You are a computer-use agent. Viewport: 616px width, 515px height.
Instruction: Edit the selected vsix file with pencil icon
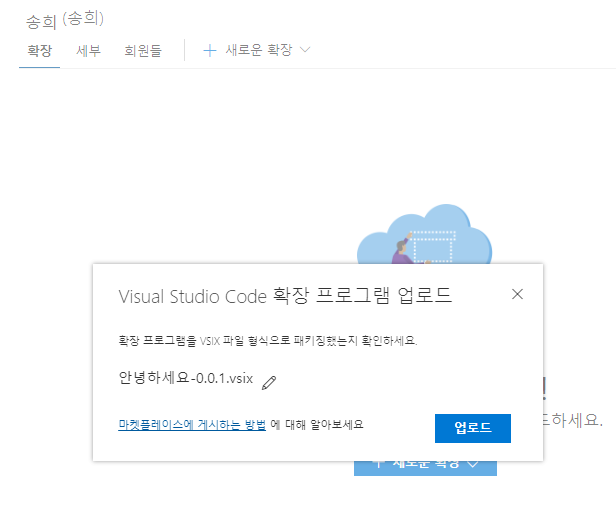269,383
